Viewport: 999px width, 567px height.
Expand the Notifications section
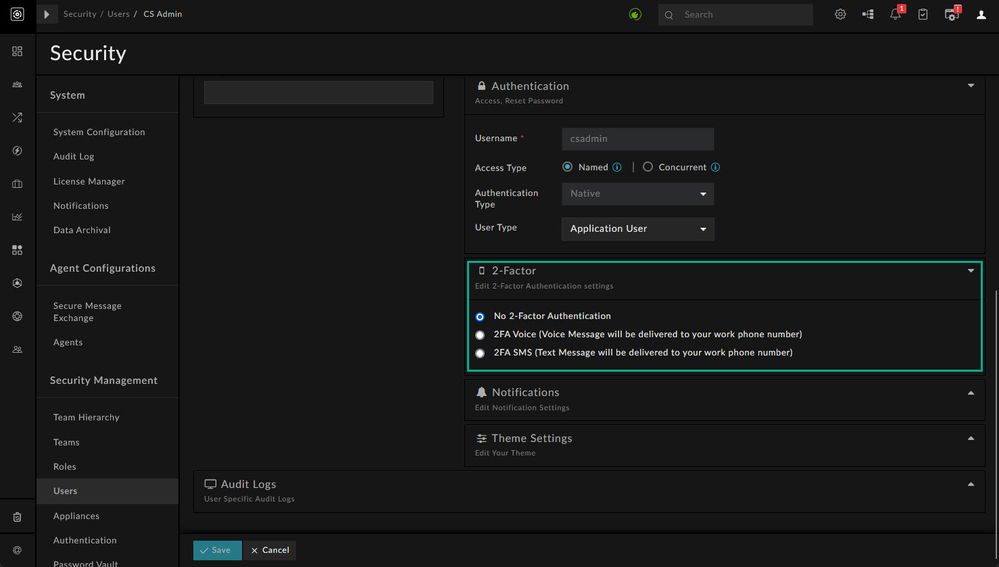pos(970,393)
